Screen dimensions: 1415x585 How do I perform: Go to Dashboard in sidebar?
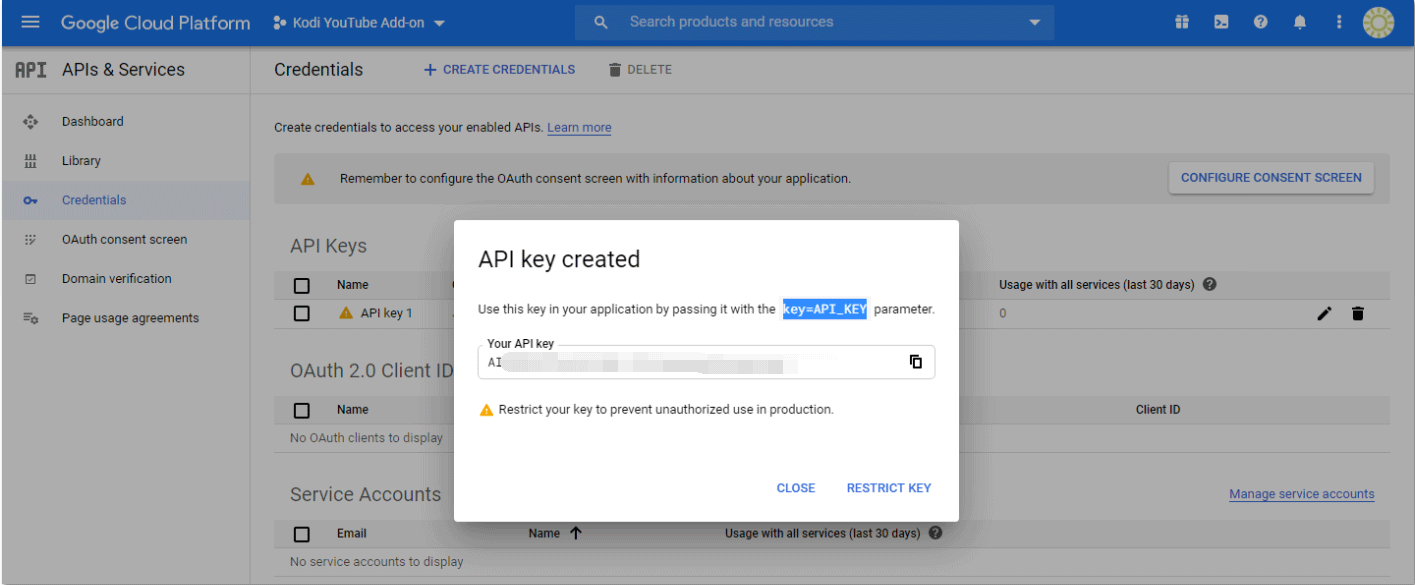(x=93, y=121)
